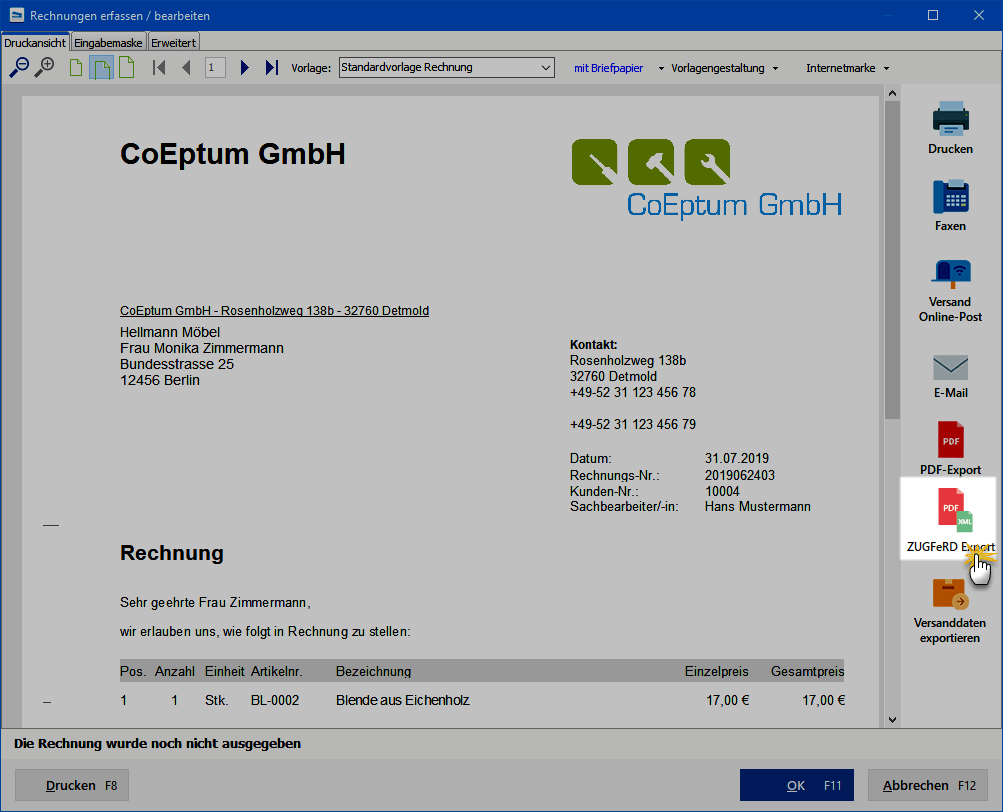
Task: Click the zoom out magnifier icon
Action: [19, 68]
